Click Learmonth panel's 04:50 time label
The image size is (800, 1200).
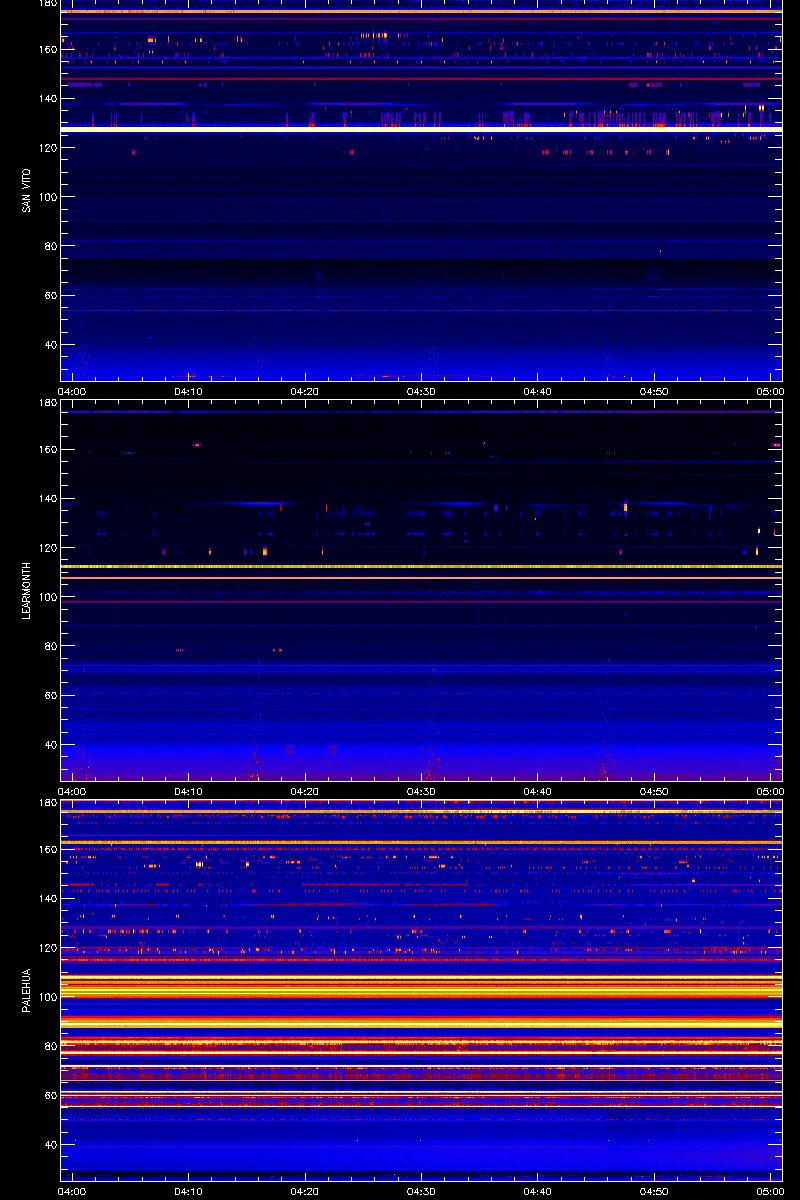click(x=653, y=791)
